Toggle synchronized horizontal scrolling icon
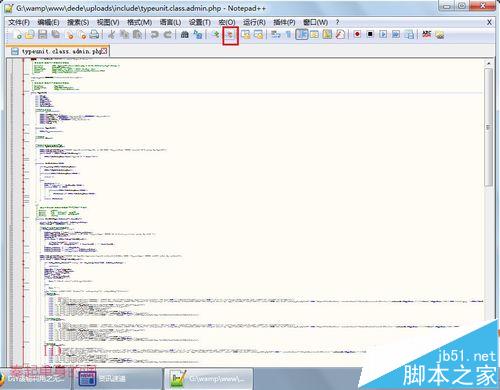The height and width of the screenshot is (390, 500). click(258, 34)
